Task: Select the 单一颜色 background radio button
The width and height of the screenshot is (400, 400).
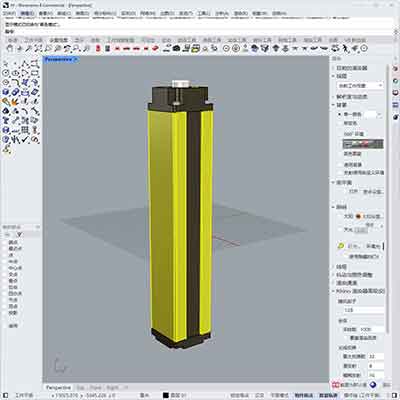Action: tap(340, 114)
